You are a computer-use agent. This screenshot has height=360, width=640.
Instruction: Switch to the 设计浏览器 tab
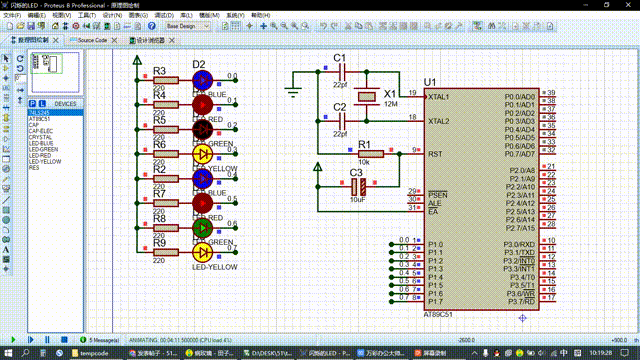(147, 40)
